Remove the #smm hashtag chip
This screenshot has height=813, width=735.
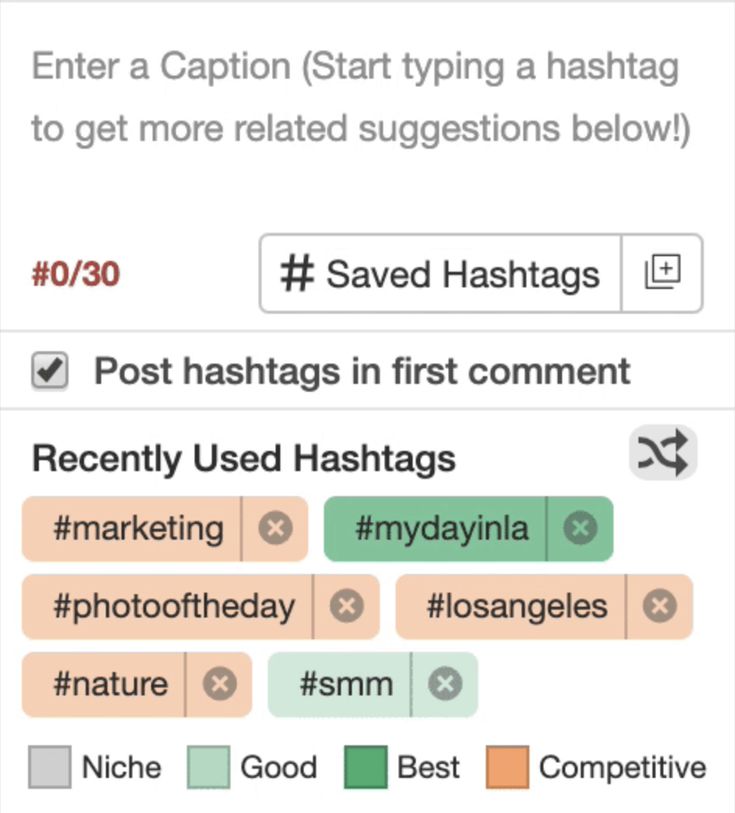tap(445, 684)
